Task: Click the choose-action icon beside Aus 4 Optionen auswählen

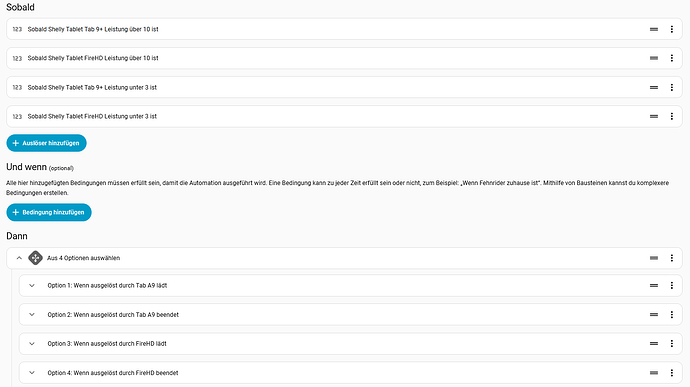Action: coord(35,258)
